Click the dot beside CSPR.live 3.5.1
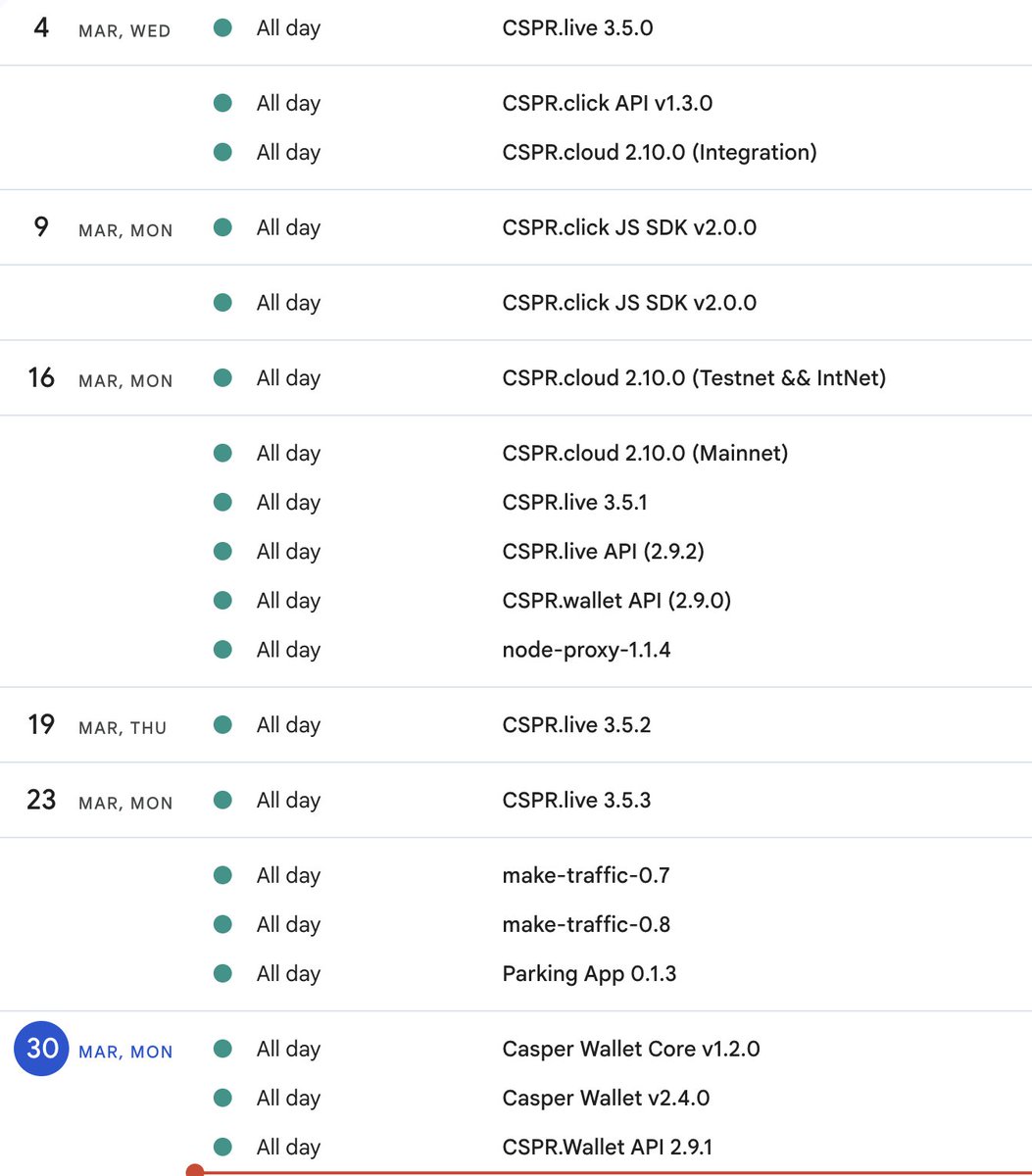This screenshot has width=1032, height=1176. coord(222,502)
